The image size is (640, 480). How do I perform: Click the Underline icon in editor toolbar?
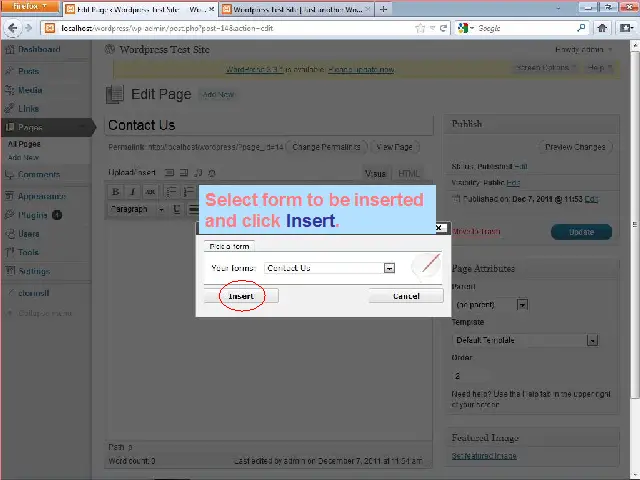[177, 210]
